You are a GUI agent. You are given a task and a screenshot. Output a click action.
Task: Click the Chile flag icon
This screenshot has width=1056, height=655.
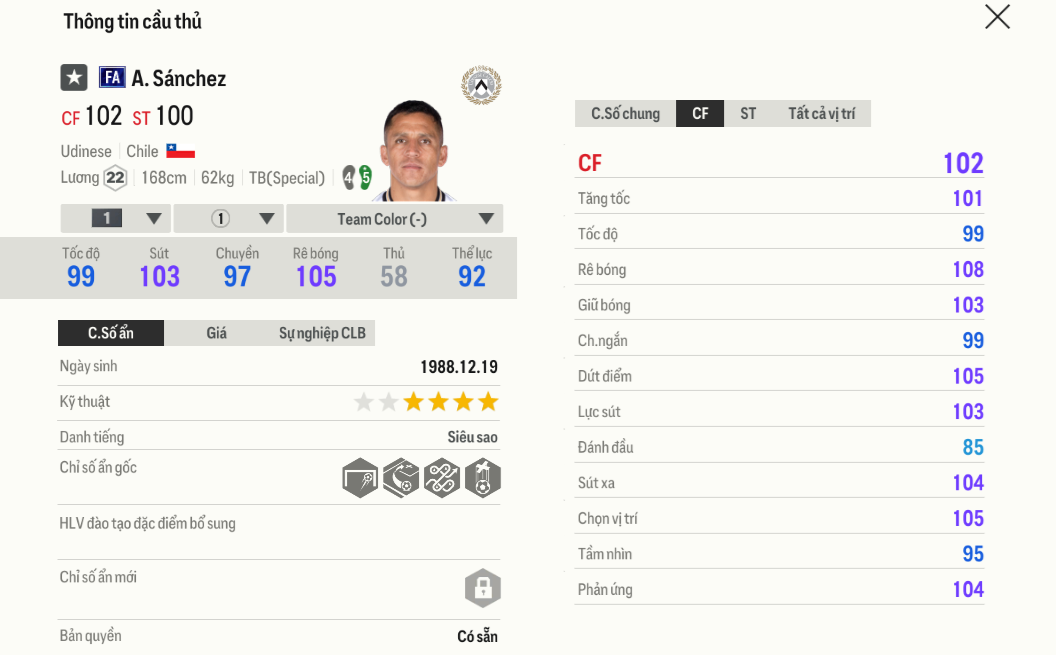(180, 151)
